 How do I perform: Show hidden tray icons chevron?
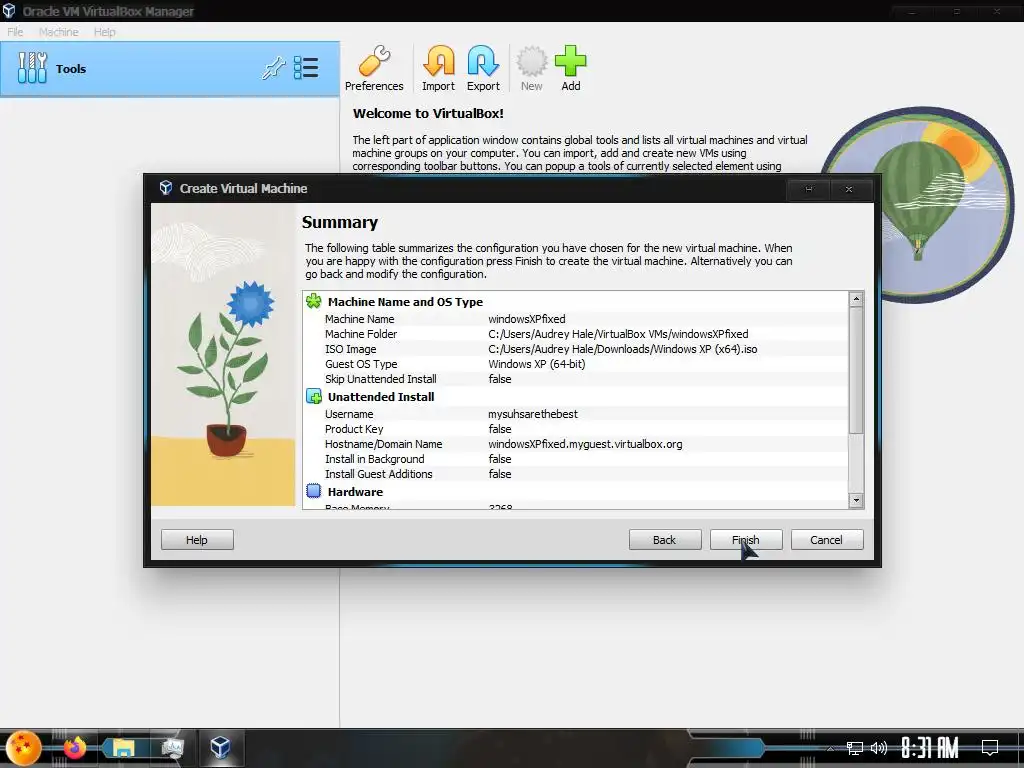(831, 748)
